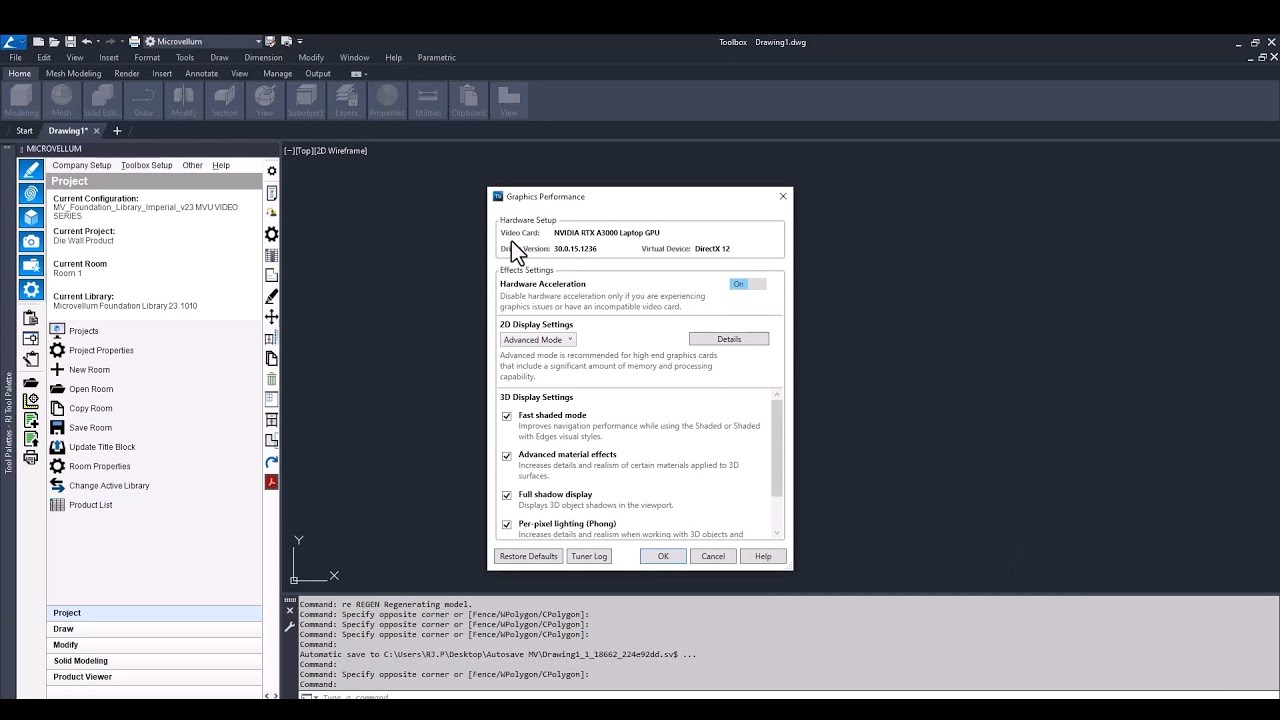This screenshot has height=720, width=1280.
Task: Click the command line wrench customize icon
Action: pyautogui.click(x=290, y=627)
